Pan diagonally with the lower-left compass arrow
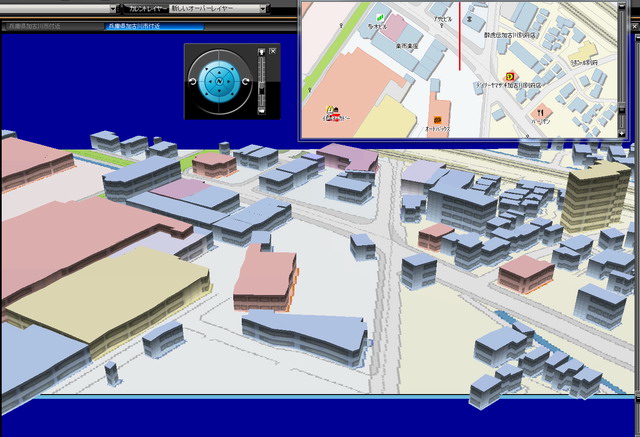 [x=207, y=94]
